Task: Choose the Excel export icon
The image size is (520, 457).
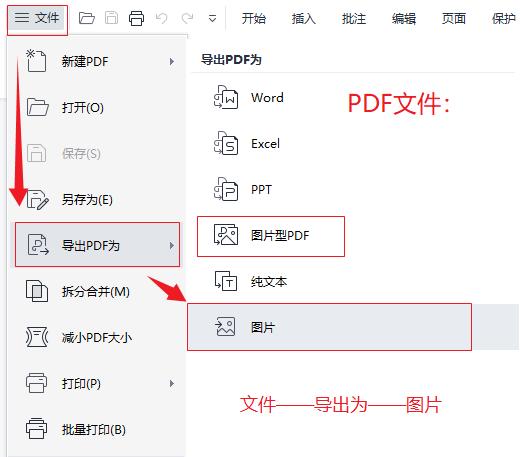Action: point(226,143)
